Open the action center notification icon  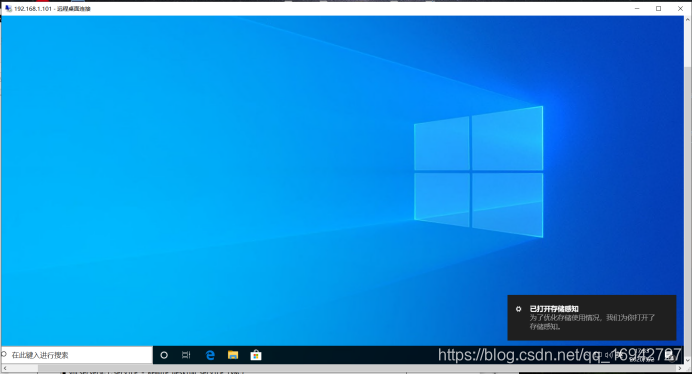pos(669,355)
